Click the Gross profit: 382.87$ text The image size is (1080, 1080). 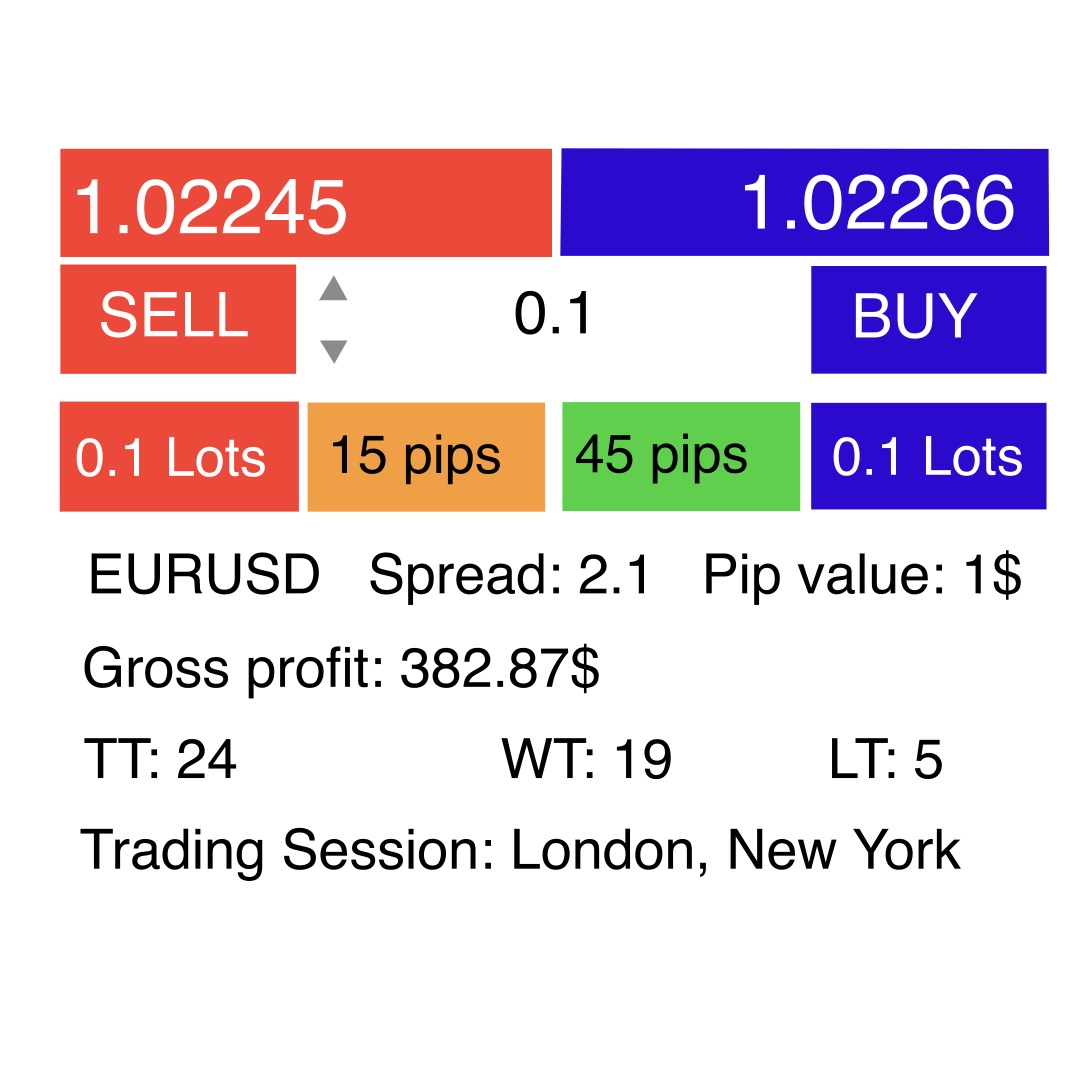pyautogui.click(x=341, y=668)
